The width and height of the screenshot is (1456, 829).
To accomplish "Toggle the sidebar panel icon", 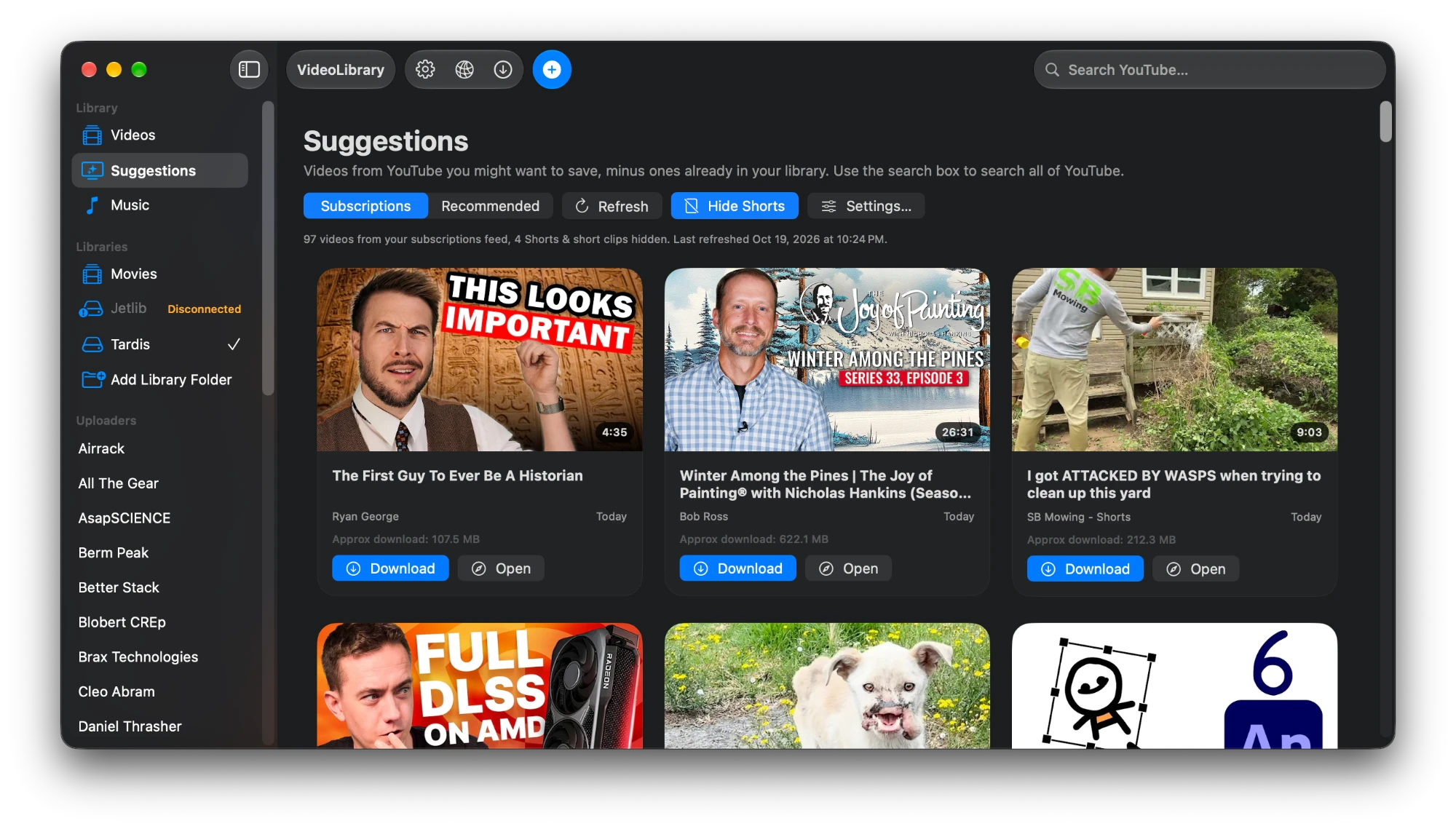I will [x=249, y=69].
